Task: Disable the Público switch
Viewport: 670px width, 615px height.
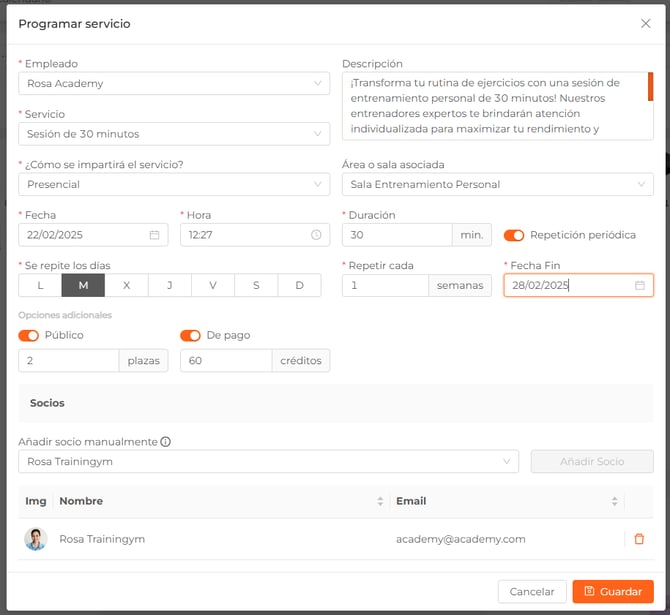Action: tap(29, 336)
